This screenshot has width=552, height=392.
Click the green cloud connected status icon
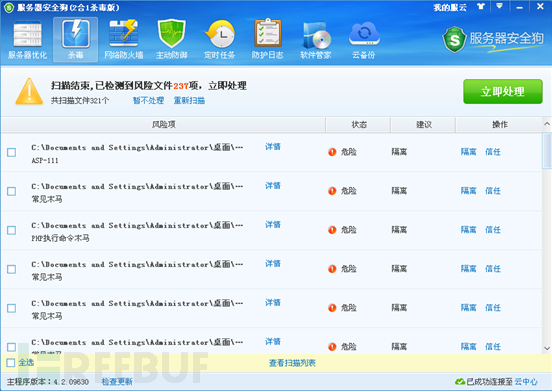tap(460, 382)
